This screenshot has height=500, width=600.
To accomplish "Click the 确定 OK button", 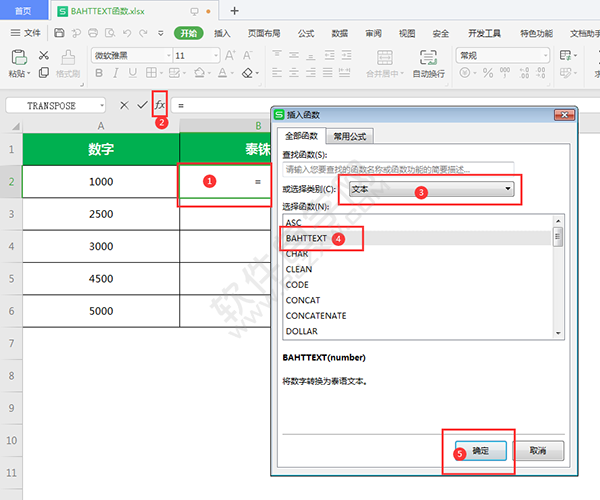I will (x=481, y=451).
